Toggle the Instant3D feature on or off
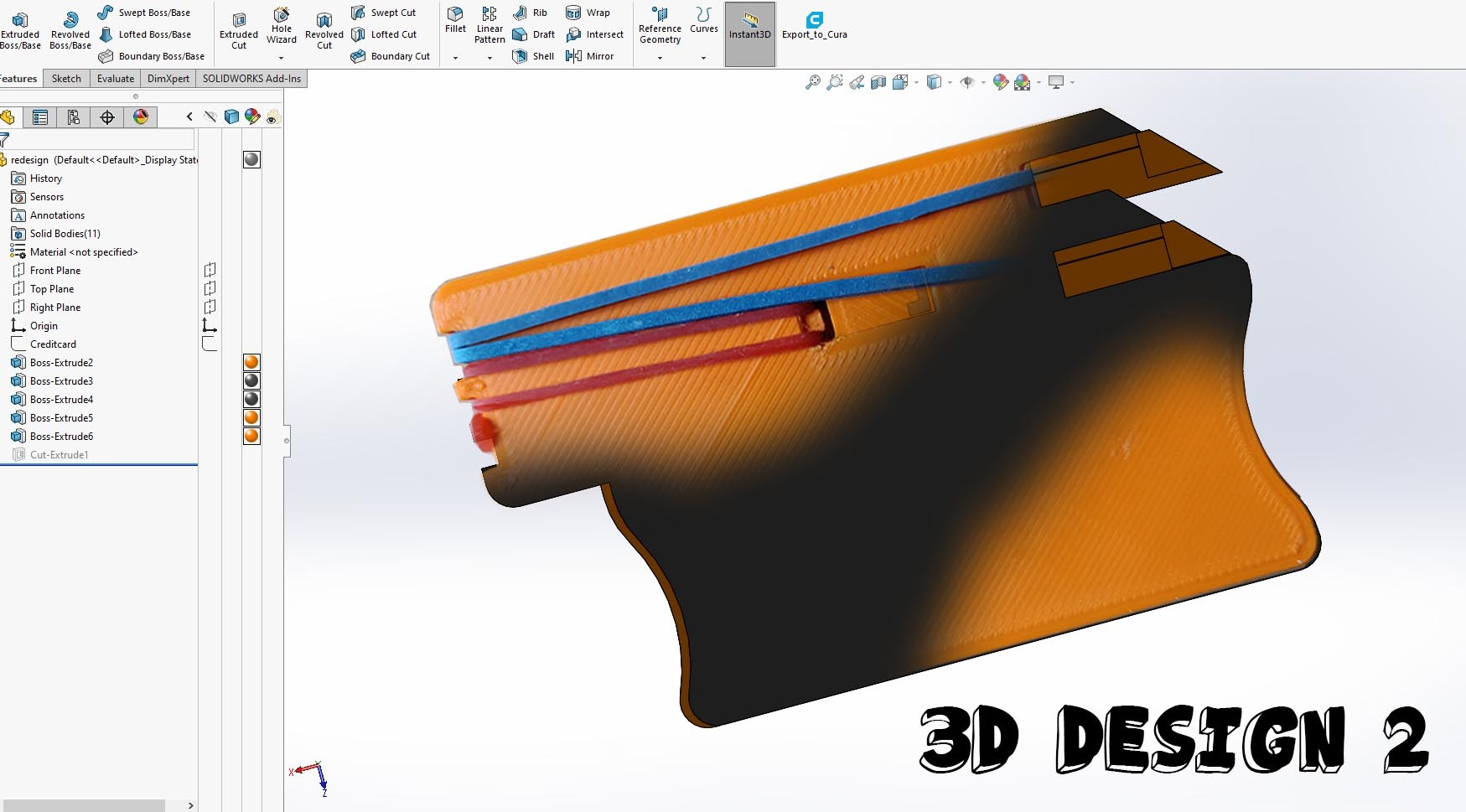The height and width of the screenshot is (812, 1466). [x=749, y=23]
